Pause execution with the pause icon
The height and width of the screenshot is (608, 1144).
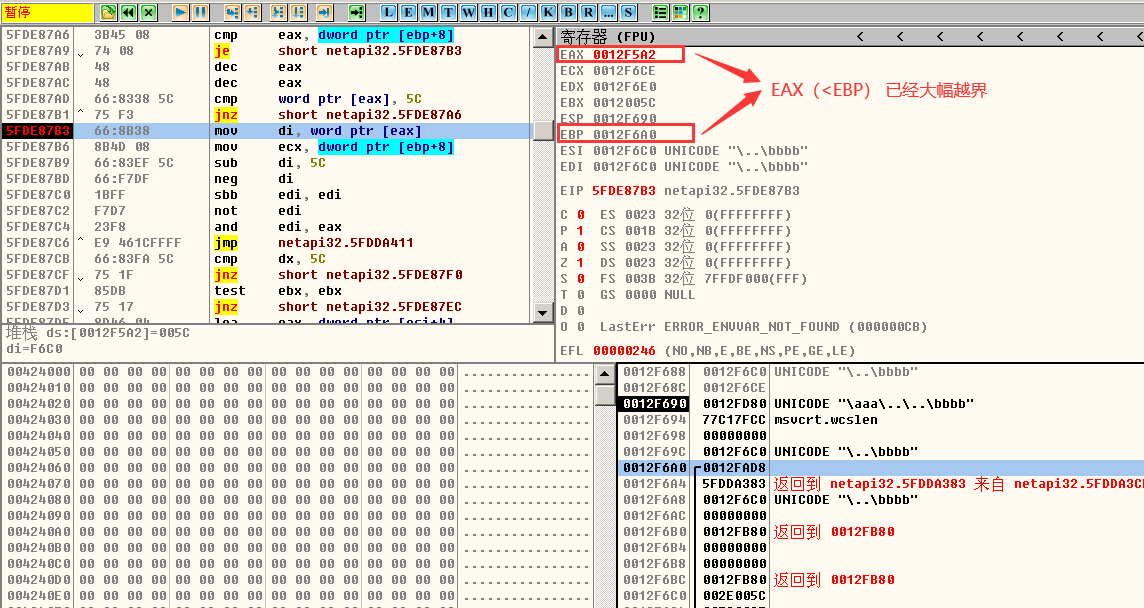(200, 12)
